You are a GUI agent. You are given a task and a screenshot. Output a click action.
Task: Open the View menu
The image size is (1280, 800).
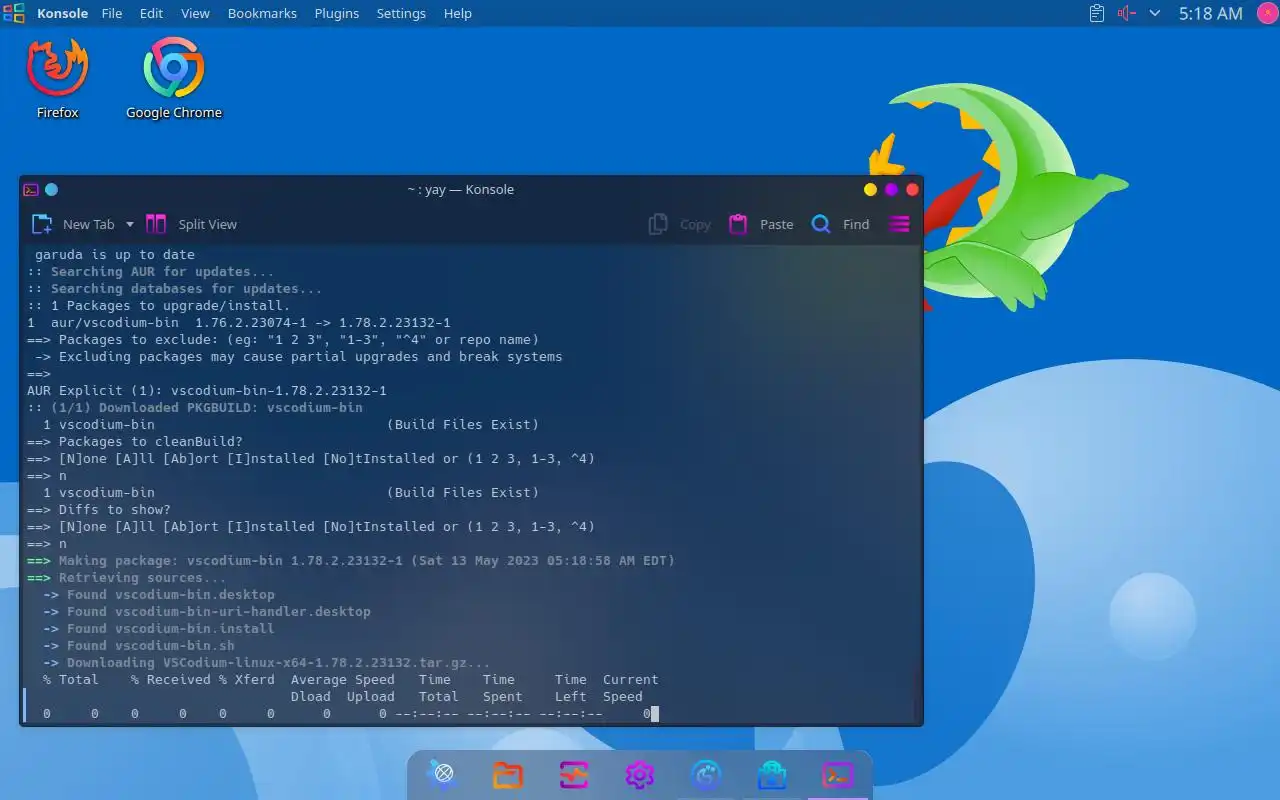click(195, 13)
